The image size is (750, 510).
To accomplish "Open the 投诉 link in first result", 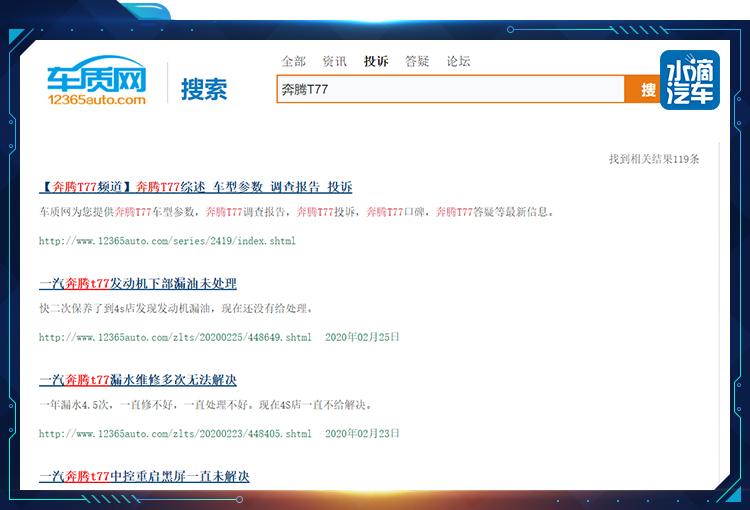I will (x=340, y=187).
